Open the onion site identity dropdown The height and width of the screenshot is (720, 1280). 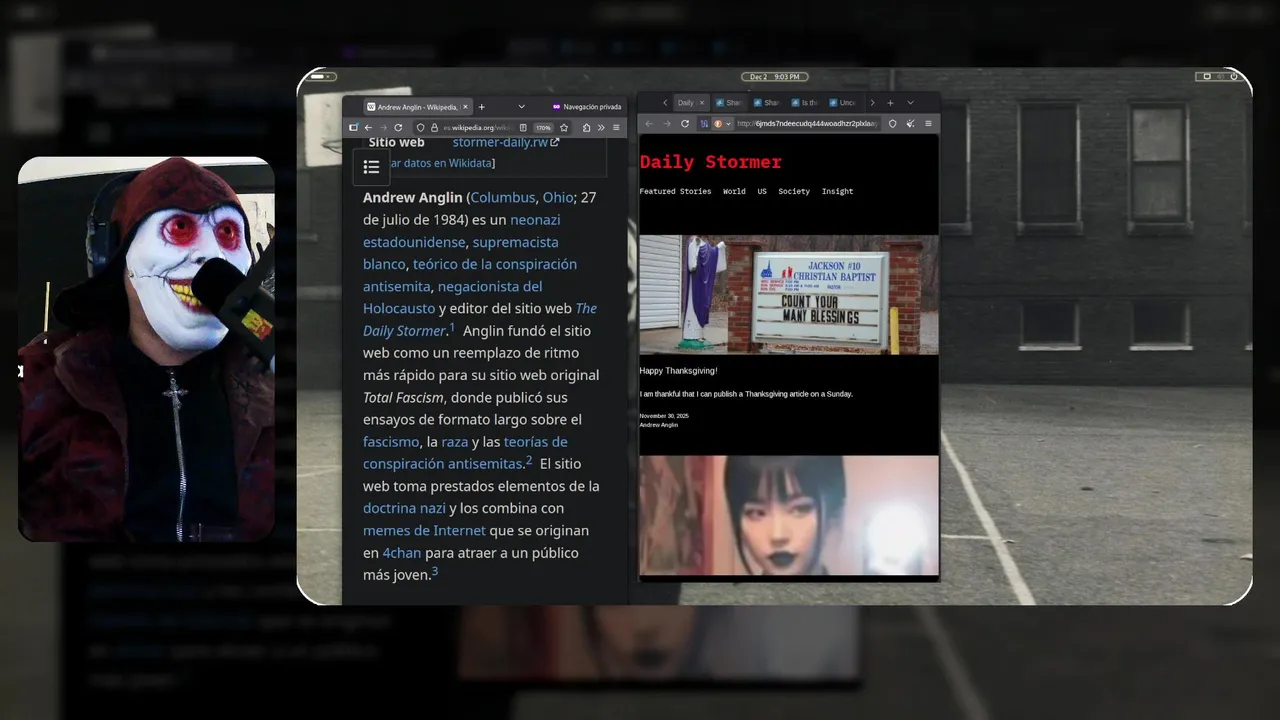pyautogui.click(x=724, y=124)
